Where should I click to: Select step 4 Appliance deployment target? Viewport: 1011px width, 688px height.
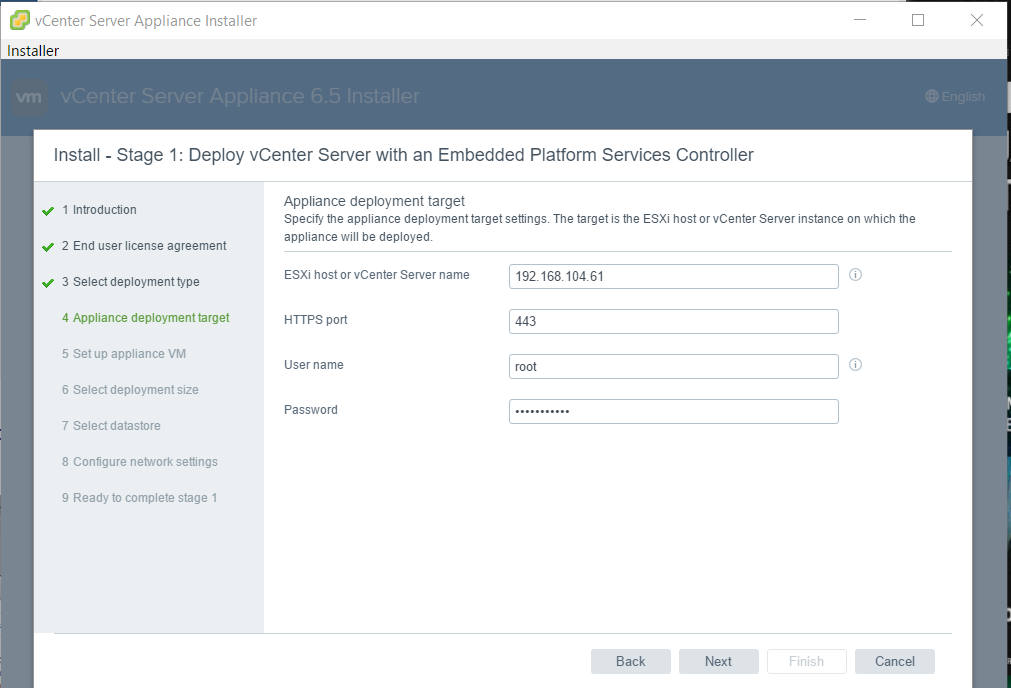(x=146, y=318)
